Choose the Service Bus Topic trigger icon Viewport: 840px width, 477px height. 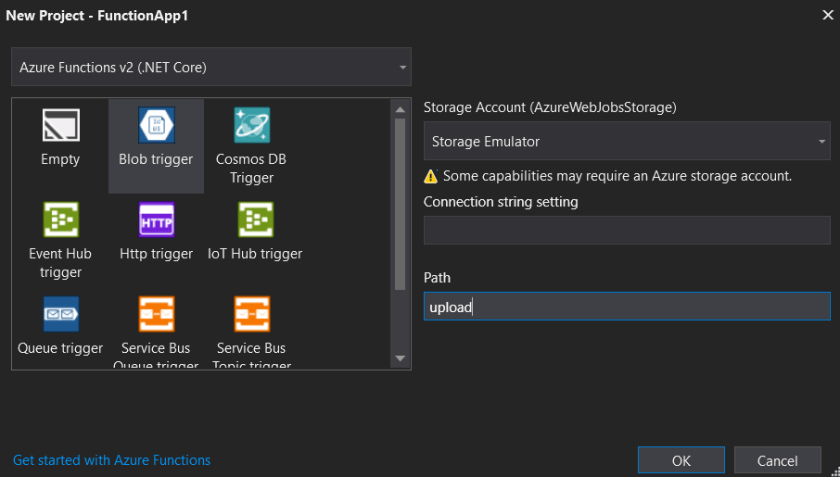251,314
